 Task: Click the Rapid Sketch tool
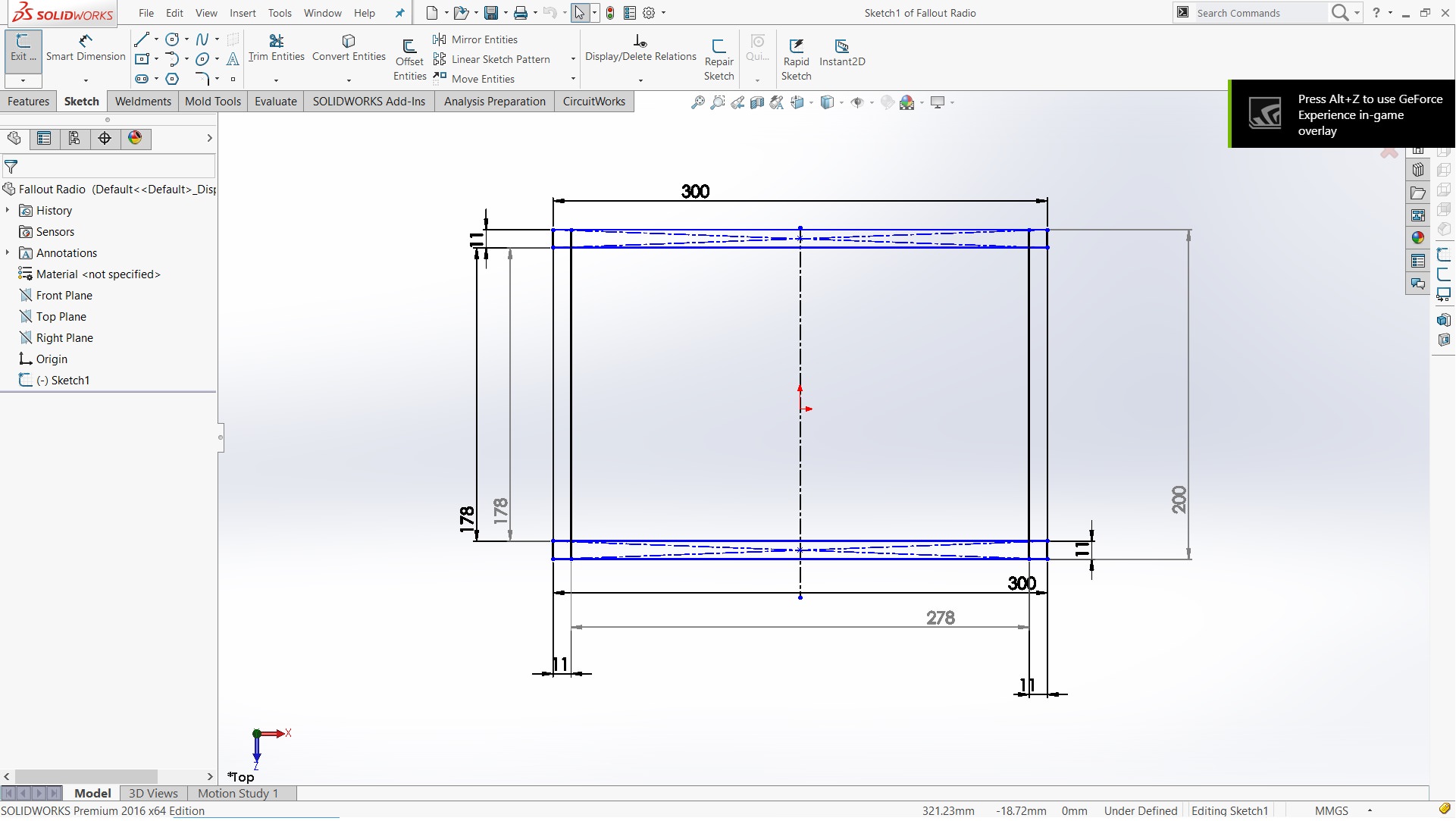796,55
